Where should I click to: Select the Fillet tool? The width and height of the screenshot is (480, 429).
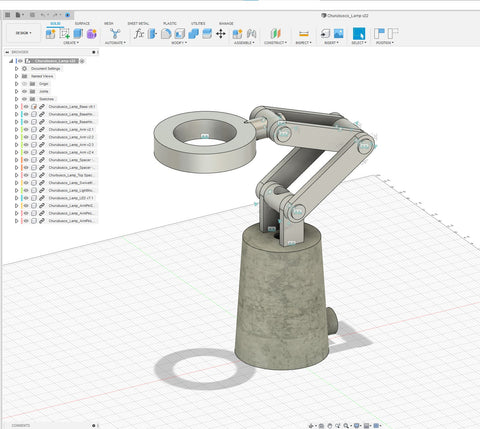pyautogui.click(x=166, y=33)
